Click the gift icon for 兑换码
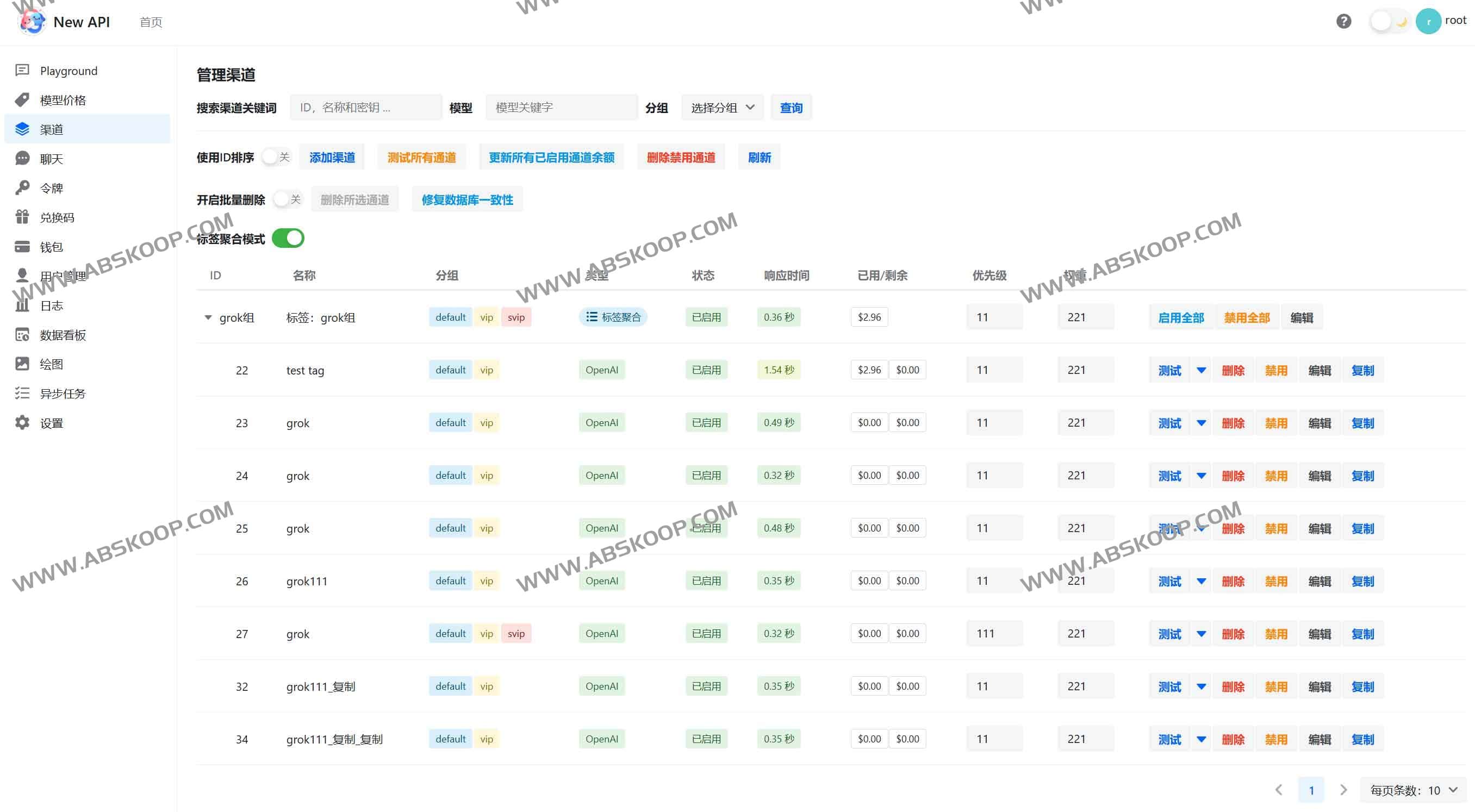 [x=22, y=217]
